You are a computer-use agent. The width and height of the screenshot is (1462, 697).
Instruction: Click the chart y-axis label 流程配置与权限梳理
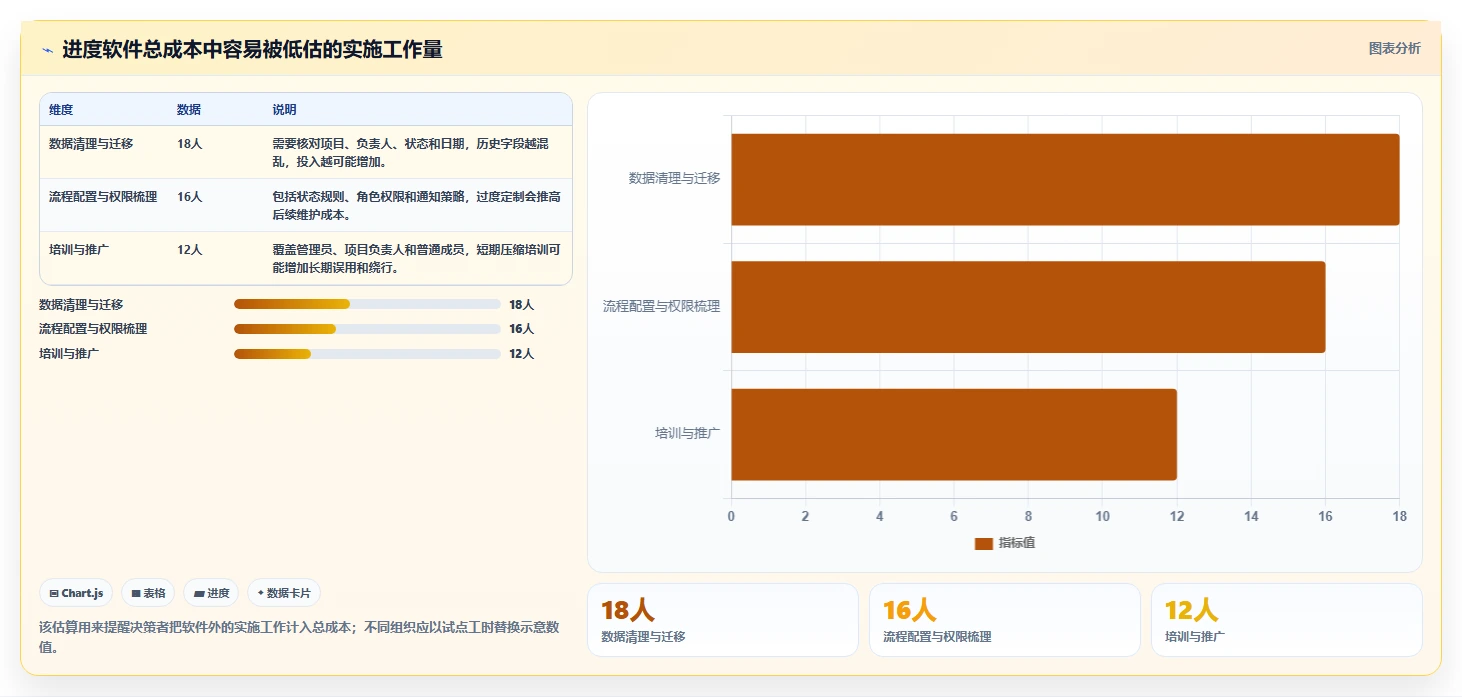coord(661,307)
